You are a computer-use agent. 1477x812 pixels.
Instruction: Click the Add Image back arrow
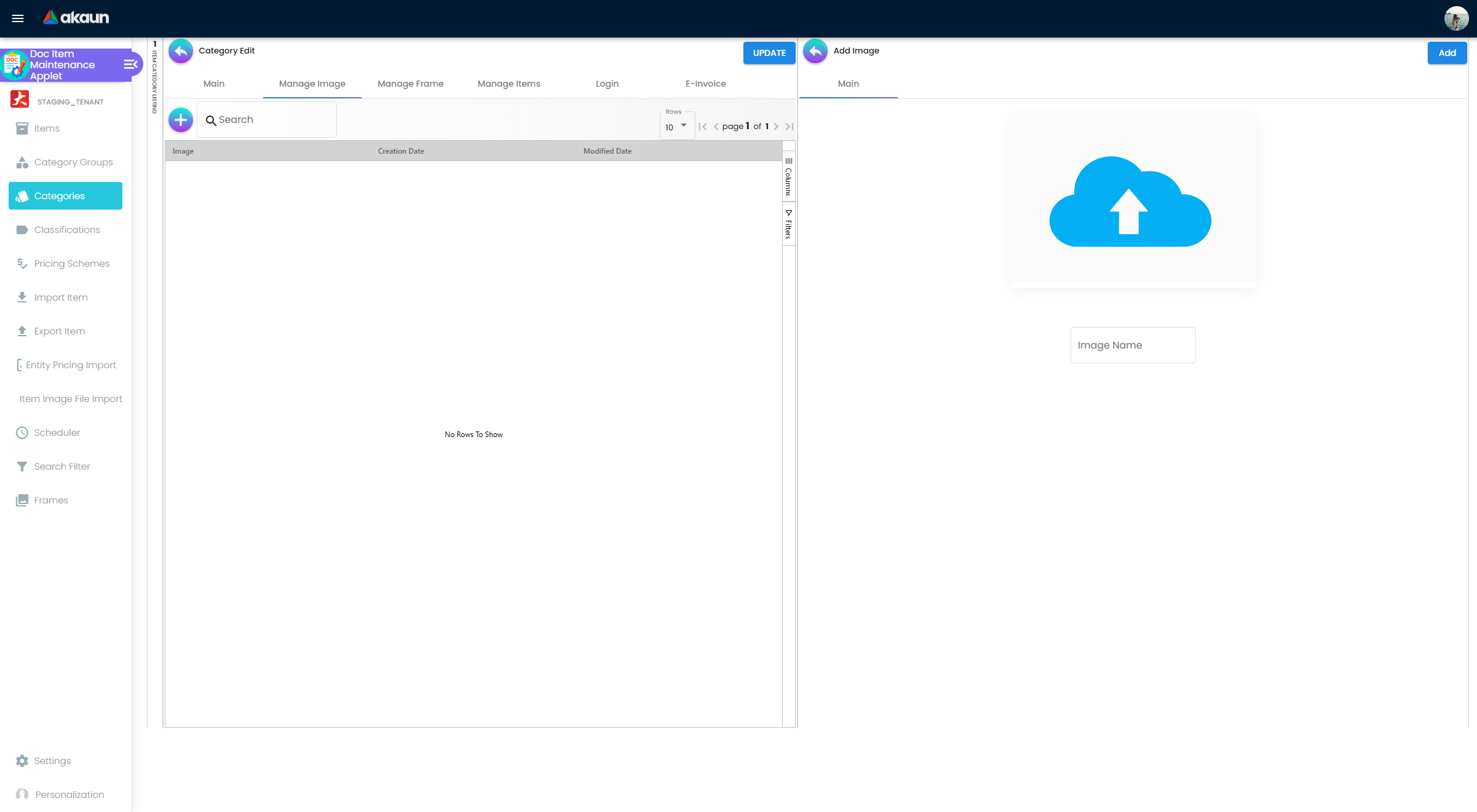pos(815,52)
